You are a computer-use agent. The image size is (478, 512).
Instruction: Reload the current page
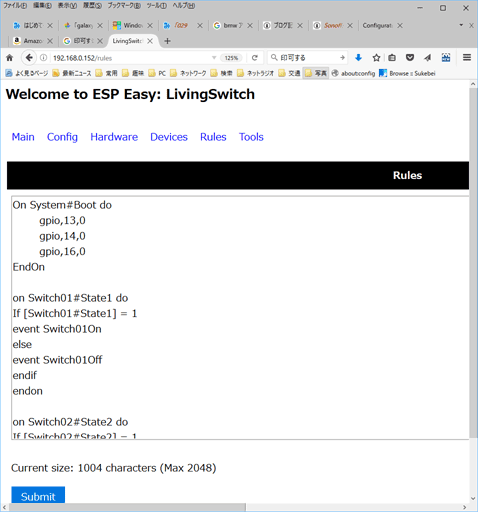click(x=255, y=58)
